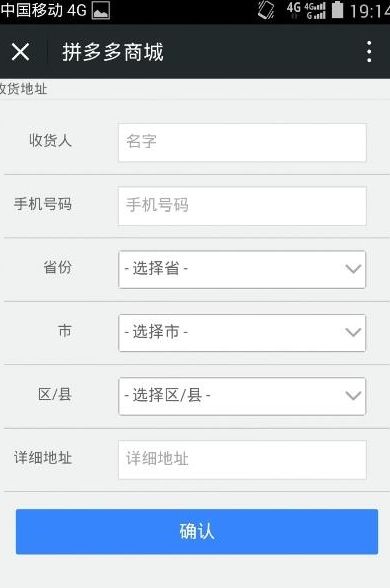Screen dimensions: 390x588
Task: Tap the image notification icon in status bar
Action: pos(101,10)
